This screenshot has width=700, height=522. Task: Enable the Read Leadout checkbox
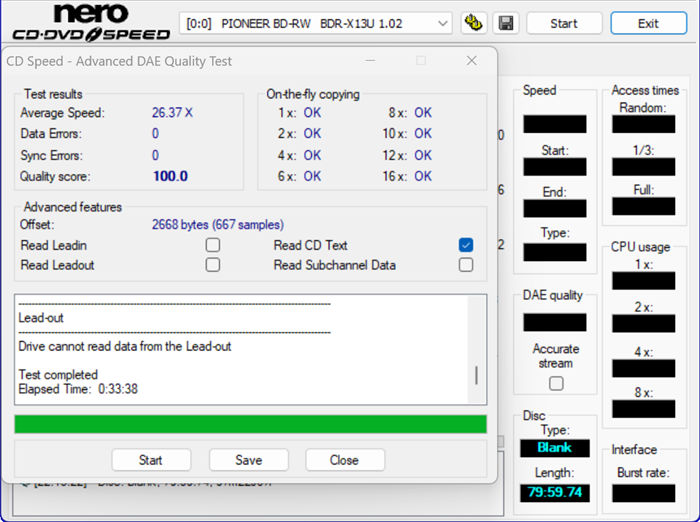[x=212, y=265]
